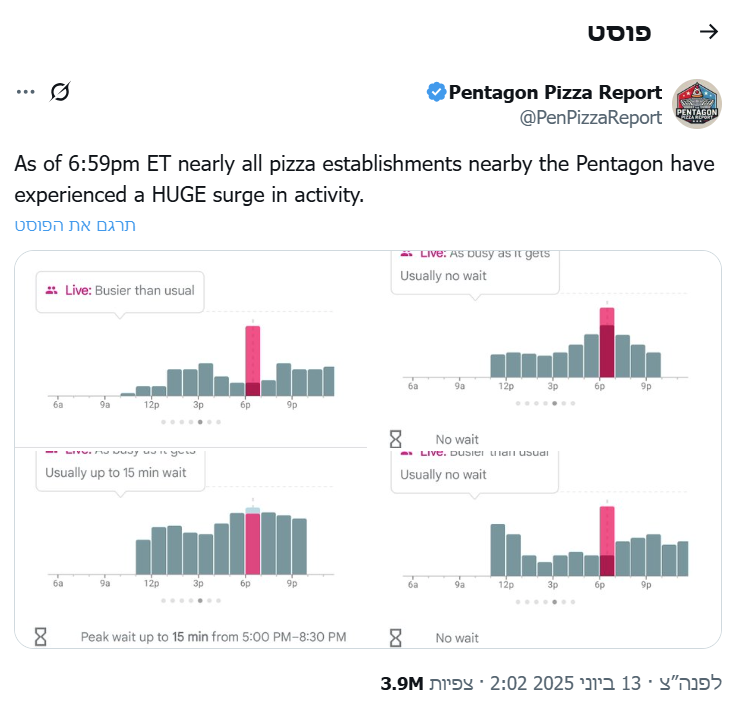Click the people Live icon in top-left chart
The image size is (741, 703).
51,290
